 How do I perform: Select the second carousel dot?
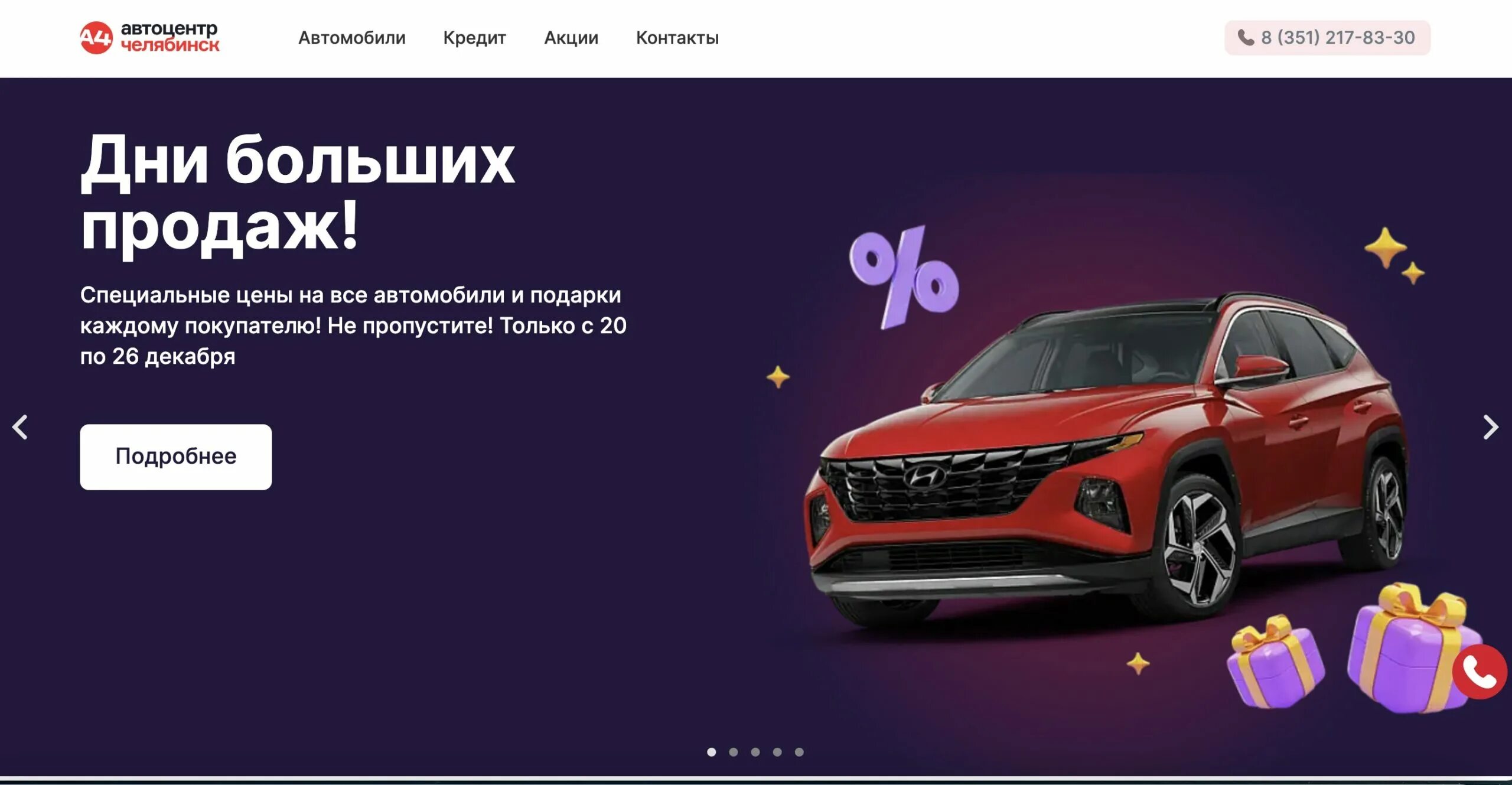pos(734,752)
